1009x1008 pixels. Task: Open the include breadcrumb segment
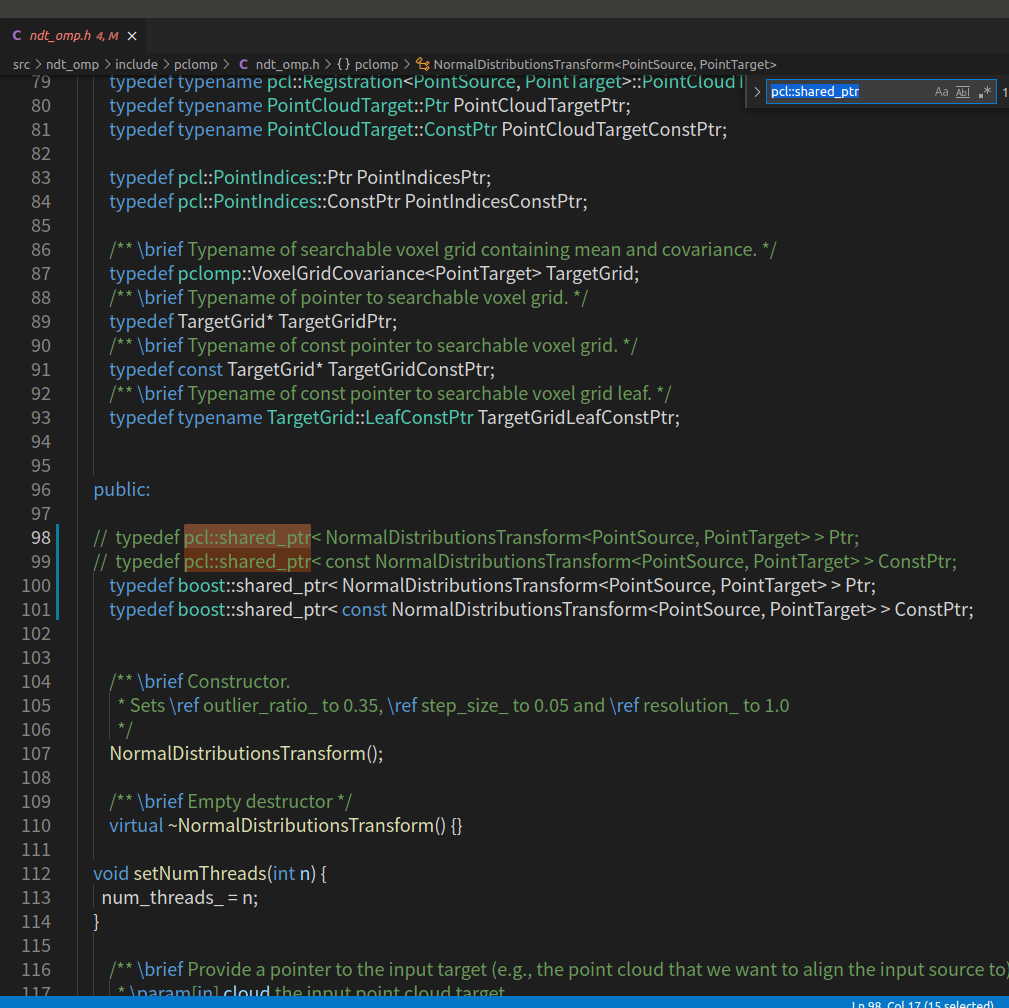[136, 64]
